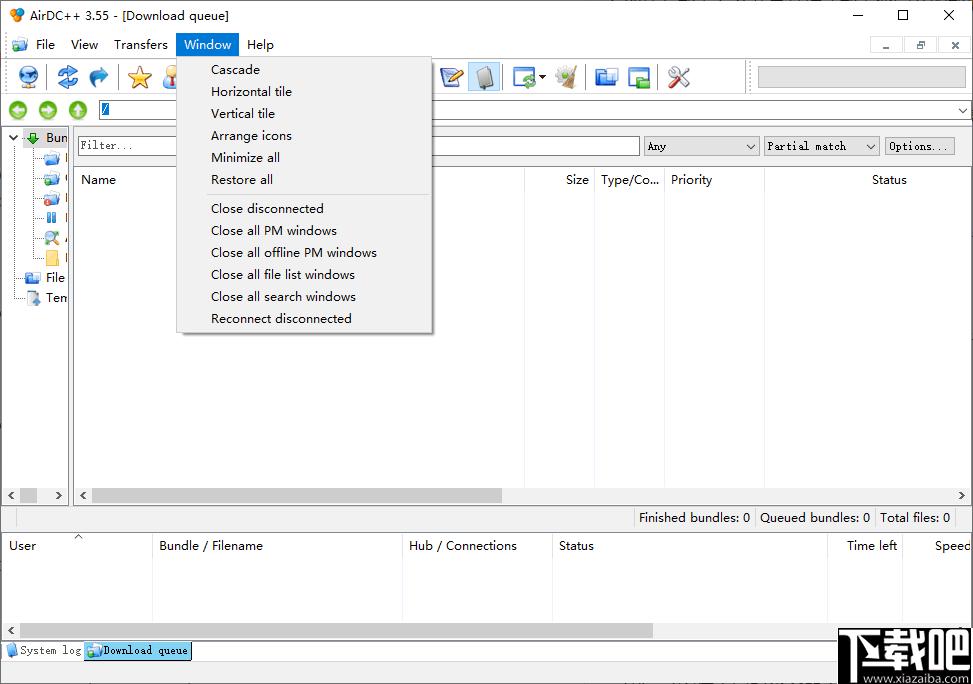Choose Restore all
973x684 pixels.
tap(304, 180)
